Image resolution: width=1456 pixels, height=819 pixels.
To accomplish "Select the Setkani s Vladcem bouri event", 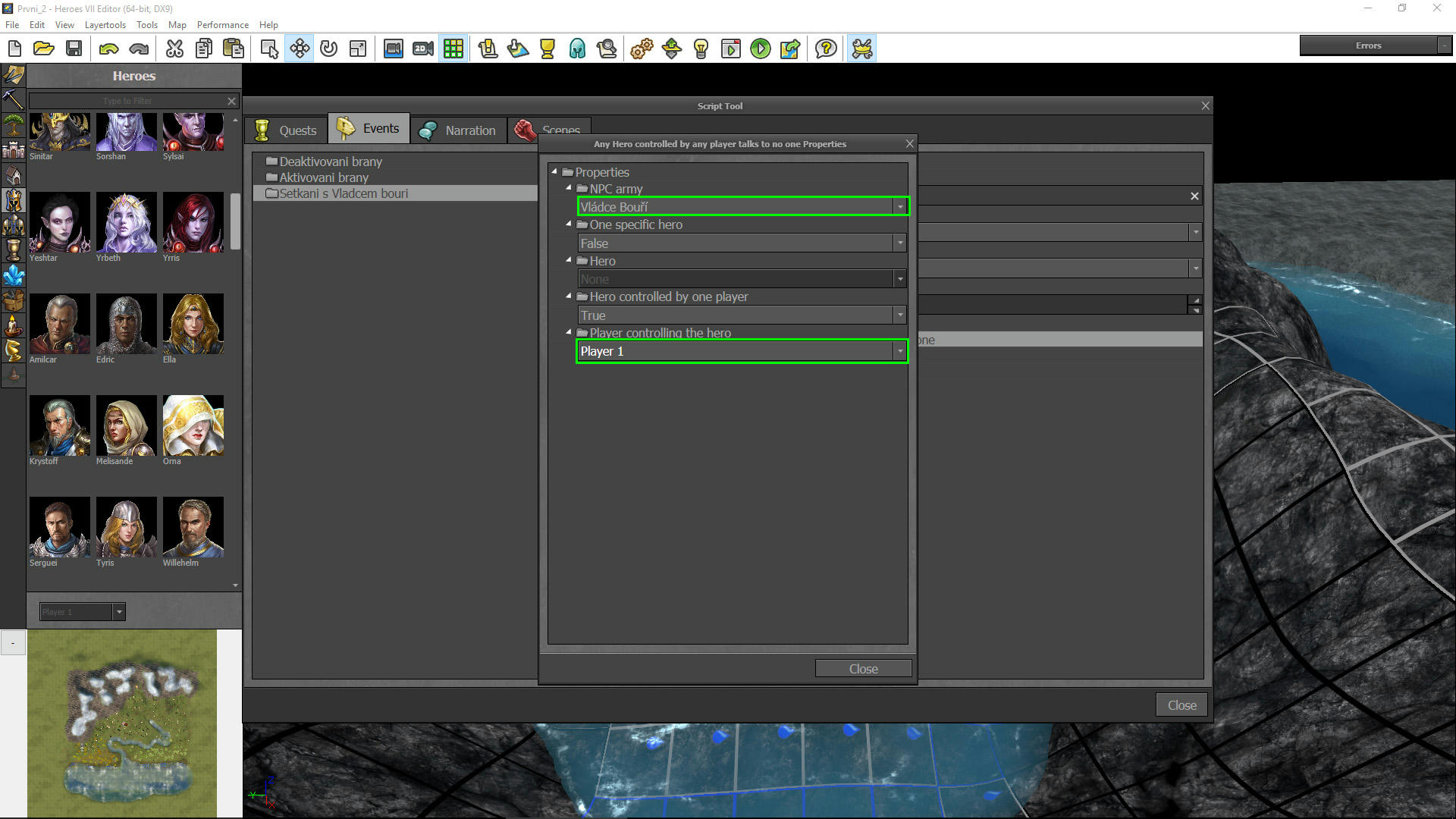I will pos(394,193).
